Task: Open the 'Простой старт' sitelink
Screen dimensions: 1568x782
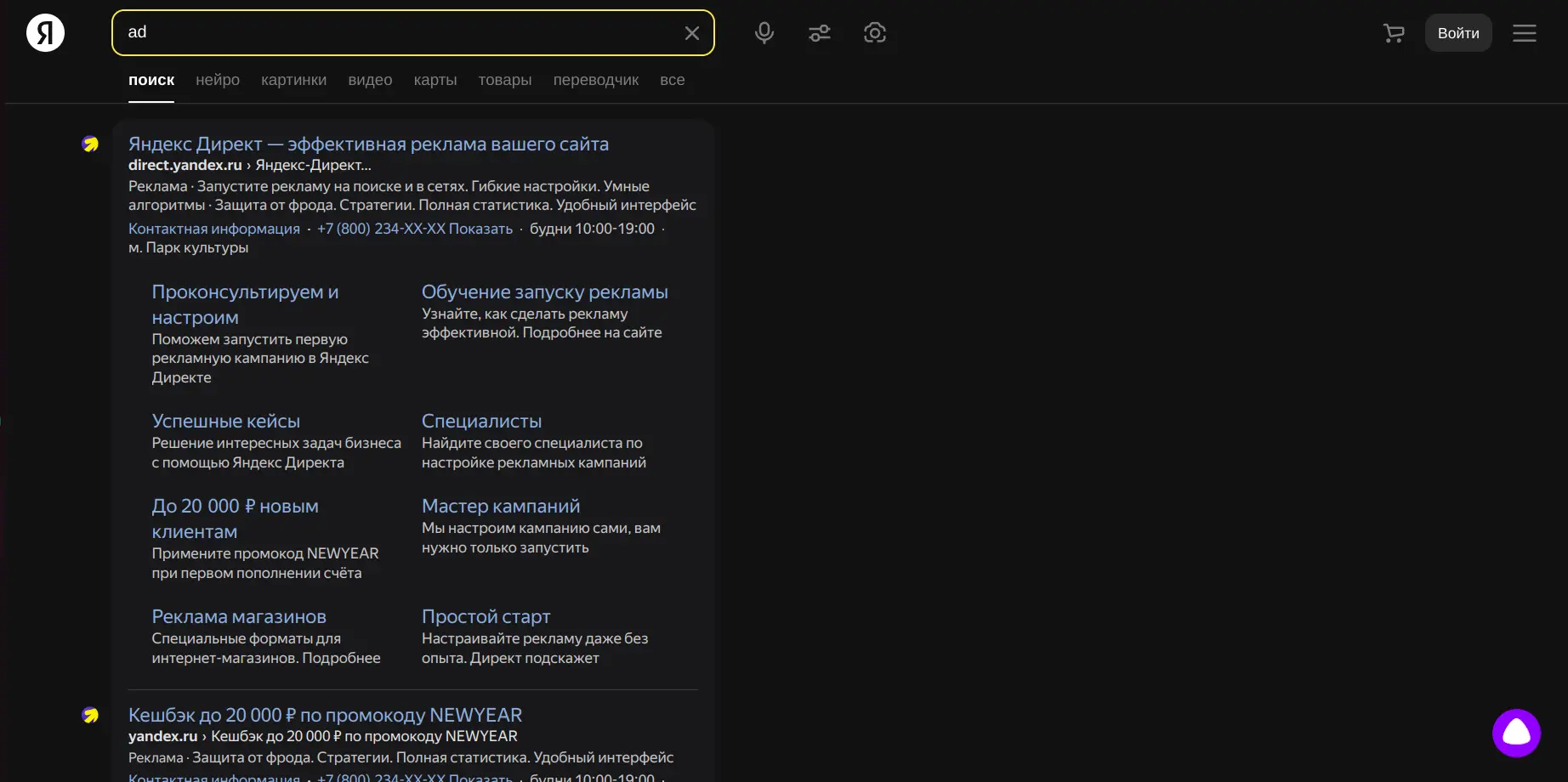Action: tap(486, 616)
